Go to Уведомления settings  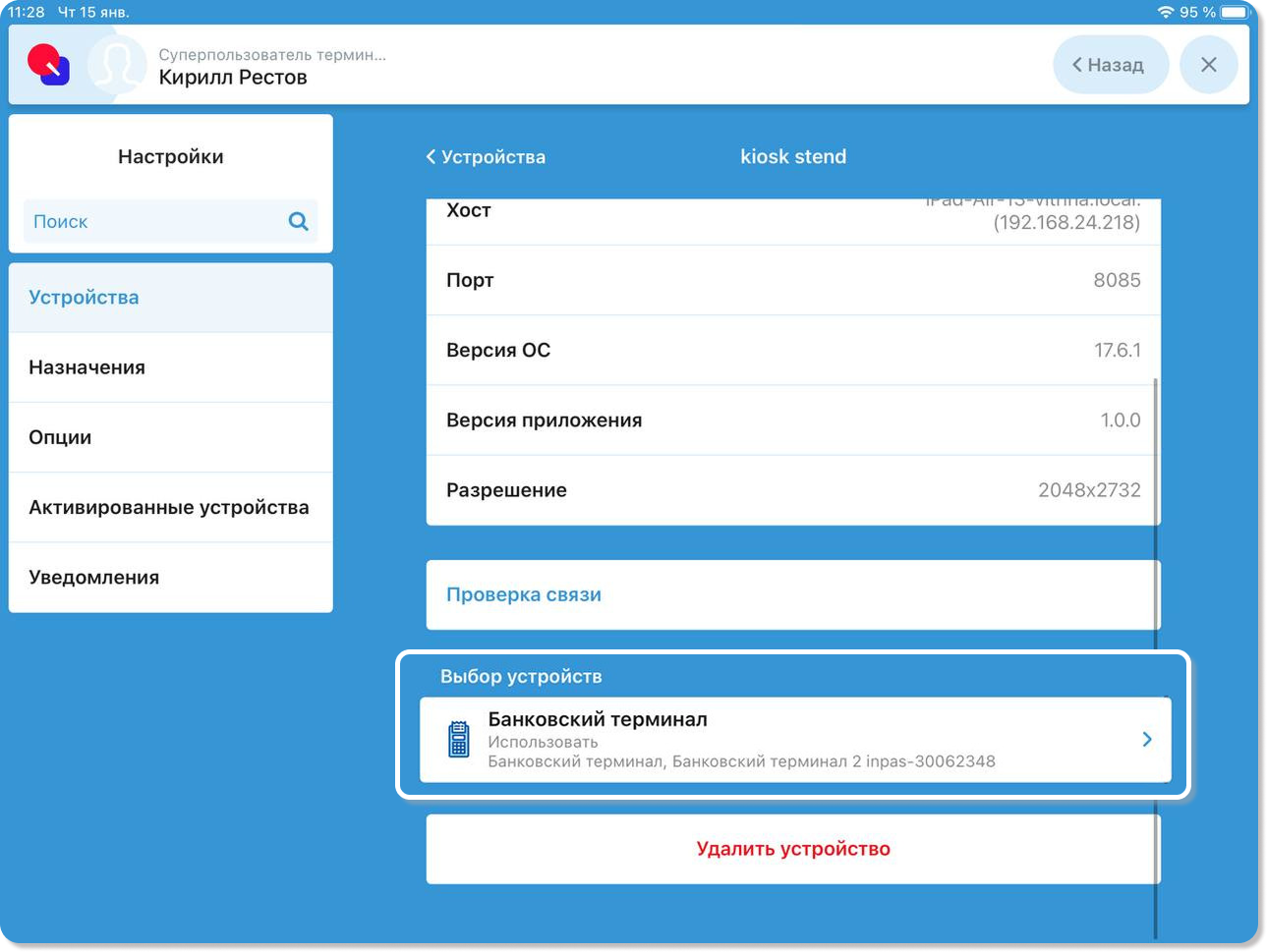(x=170, y=578)
